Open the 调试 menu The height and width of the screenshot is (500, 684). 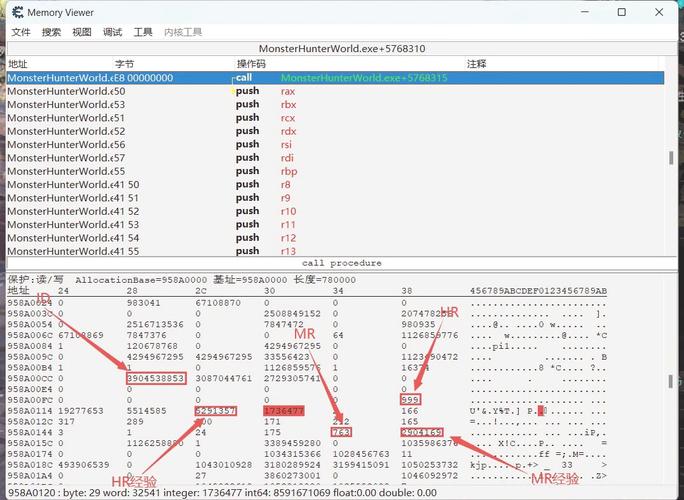[x=112, y=32]
